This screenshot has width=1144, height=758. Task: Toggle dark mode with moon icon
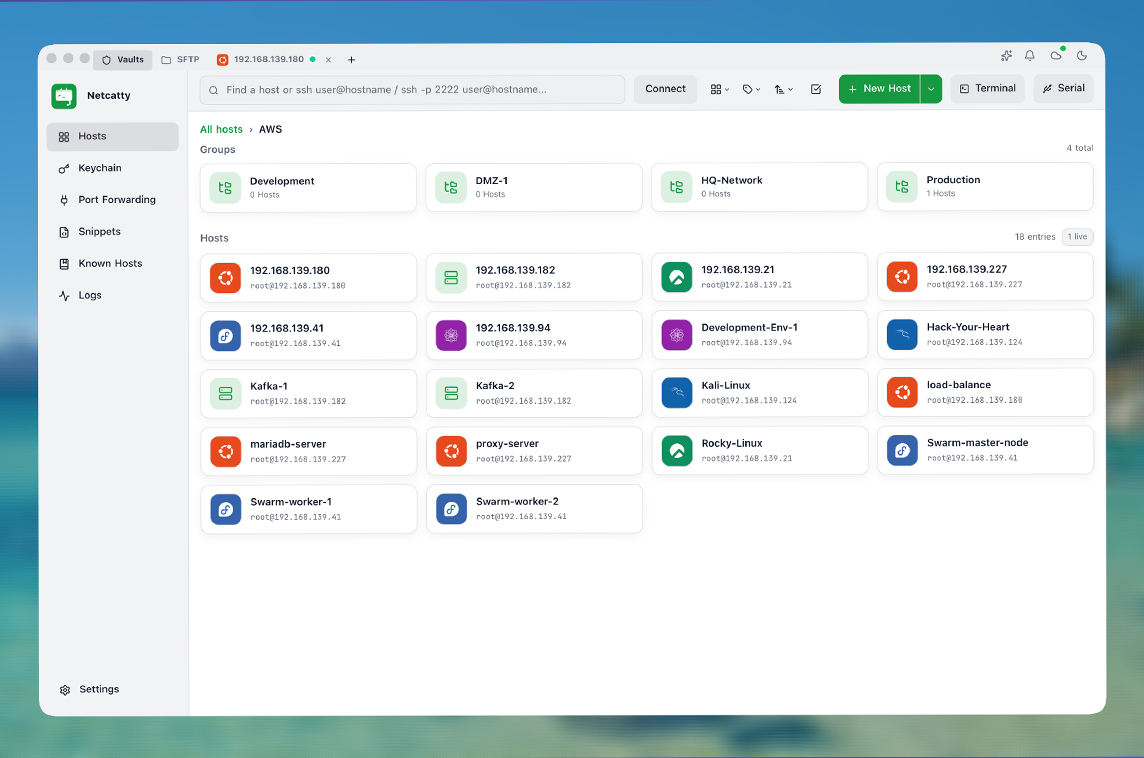click(x=1082, y=56)
